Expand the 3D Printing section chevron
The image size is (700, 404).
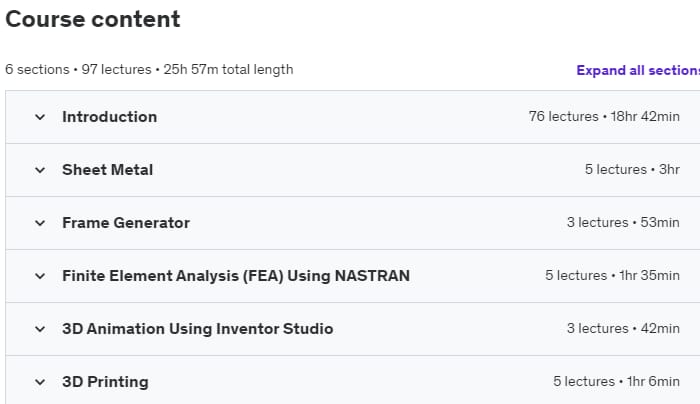[x=40, y=382]
